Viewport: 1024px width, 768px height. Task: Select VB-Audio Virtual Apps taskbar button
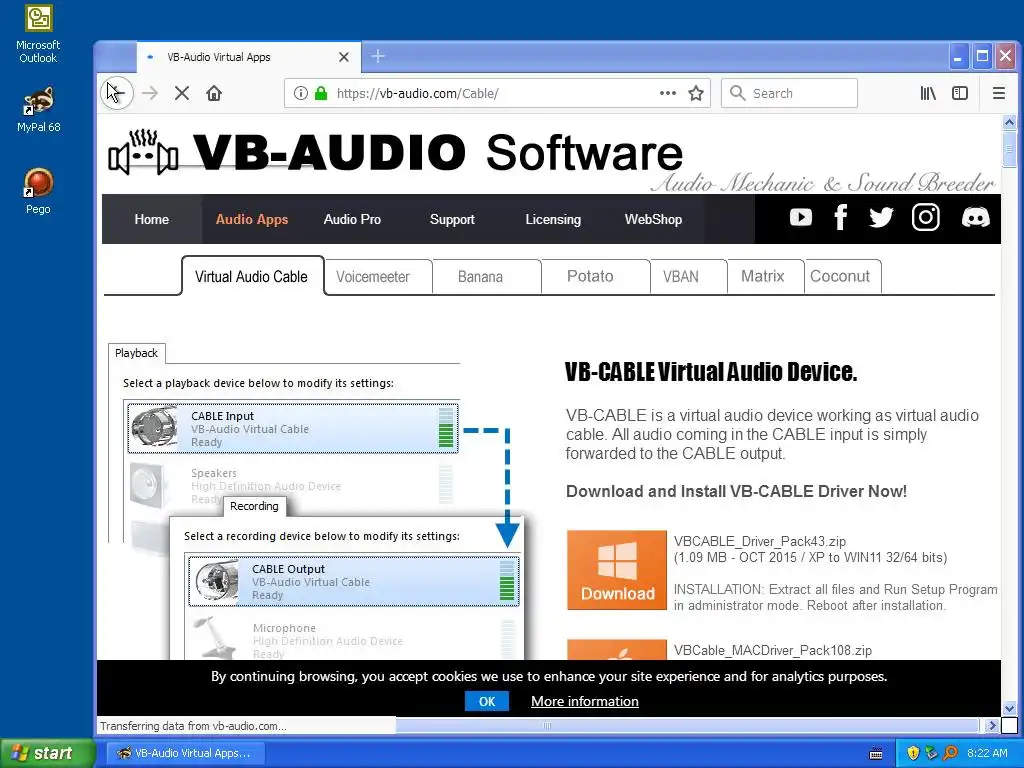tap(185, 753)
